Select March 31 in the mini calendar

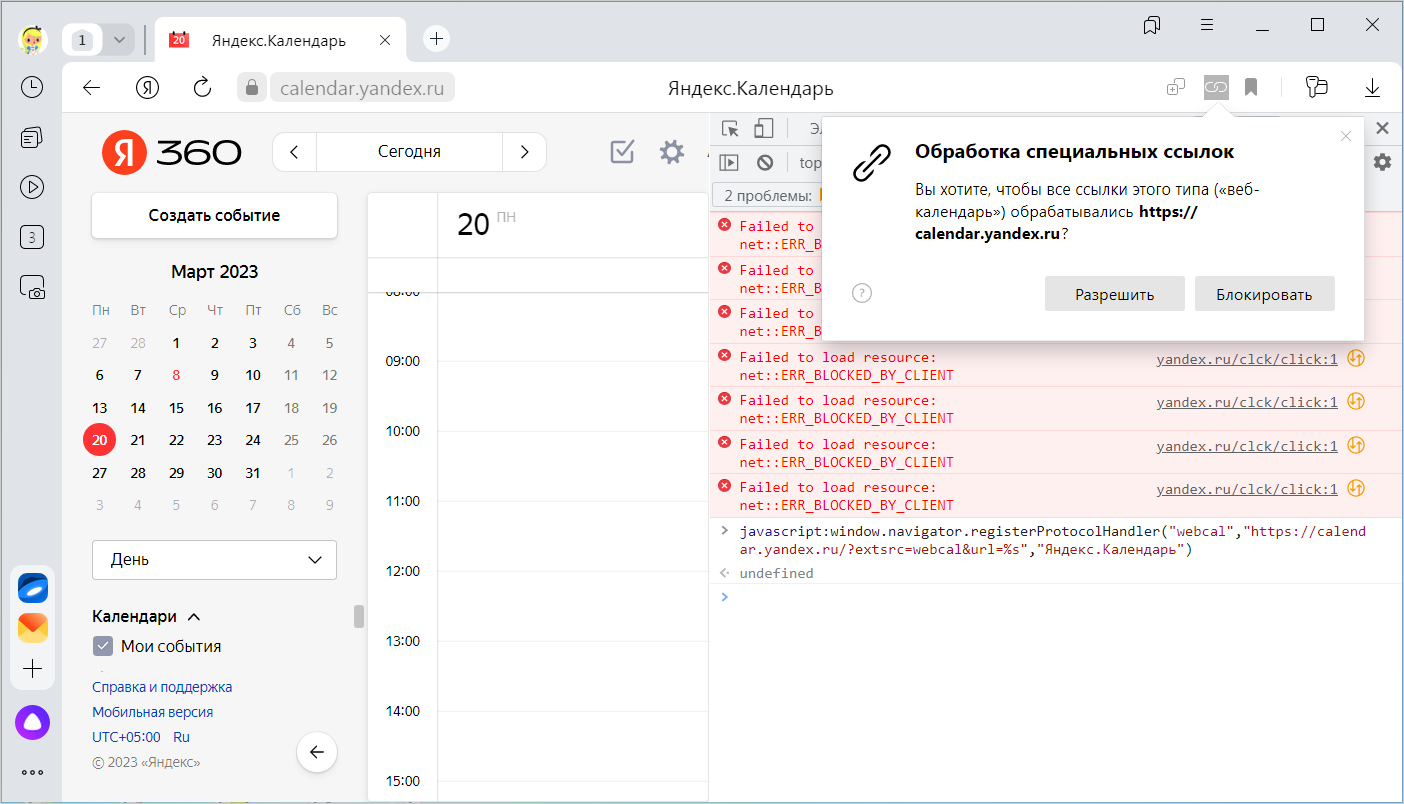click(x=253, y=473)
